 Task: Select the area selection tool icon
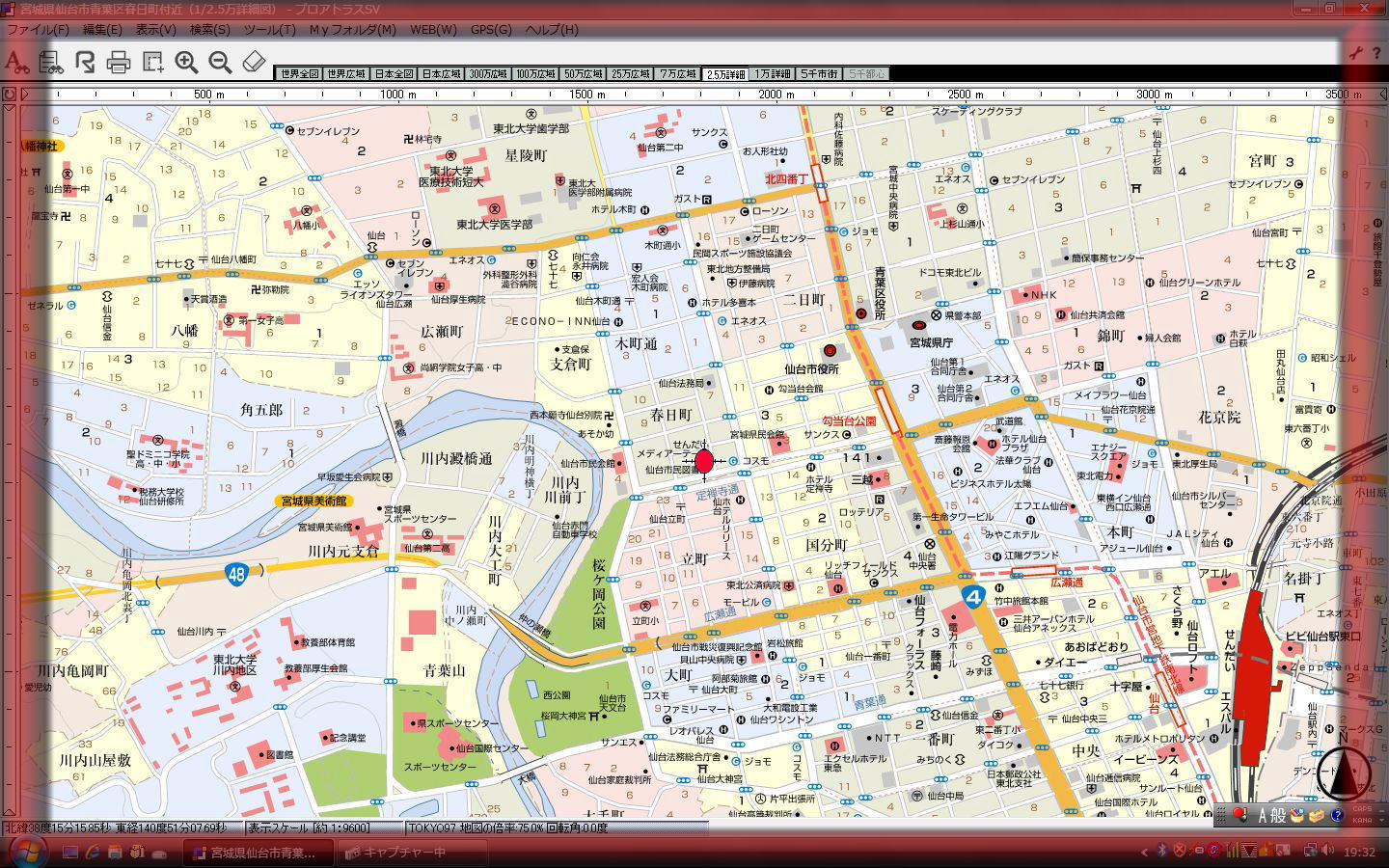click(152, 63)
